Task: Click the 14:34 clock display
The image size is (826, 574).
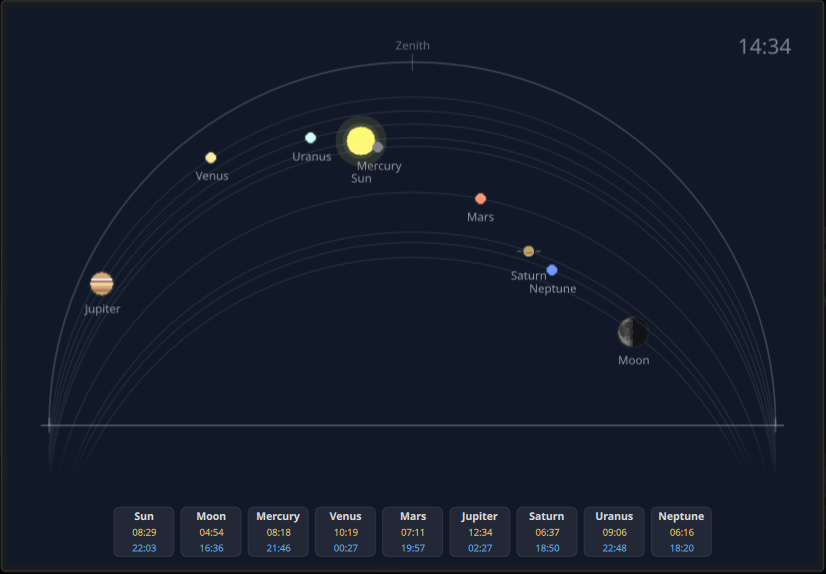Action: tap(764, 46)
